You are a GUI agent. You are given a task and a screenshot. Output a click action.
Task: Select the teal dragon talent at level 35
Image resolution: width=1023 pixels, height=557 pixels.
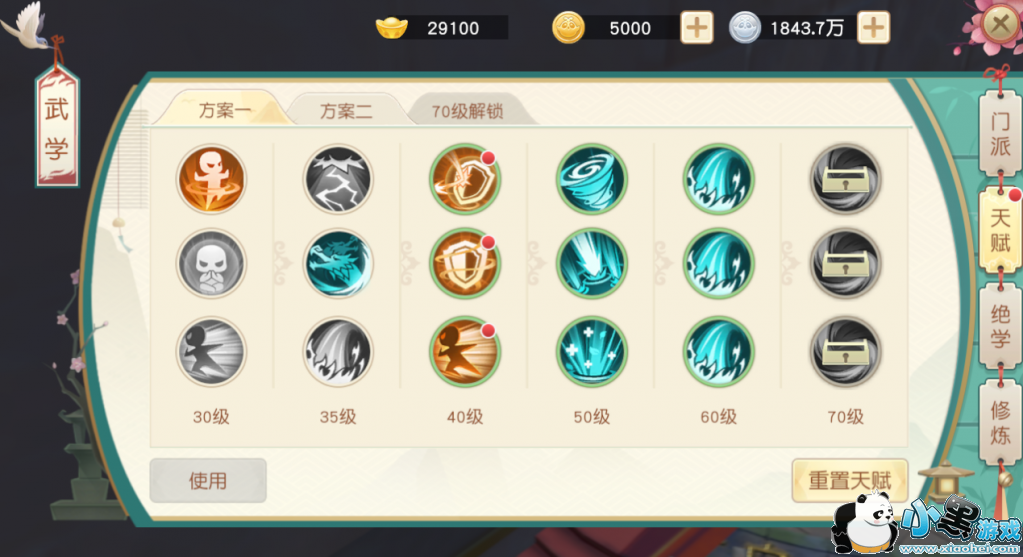click(338, 263)
